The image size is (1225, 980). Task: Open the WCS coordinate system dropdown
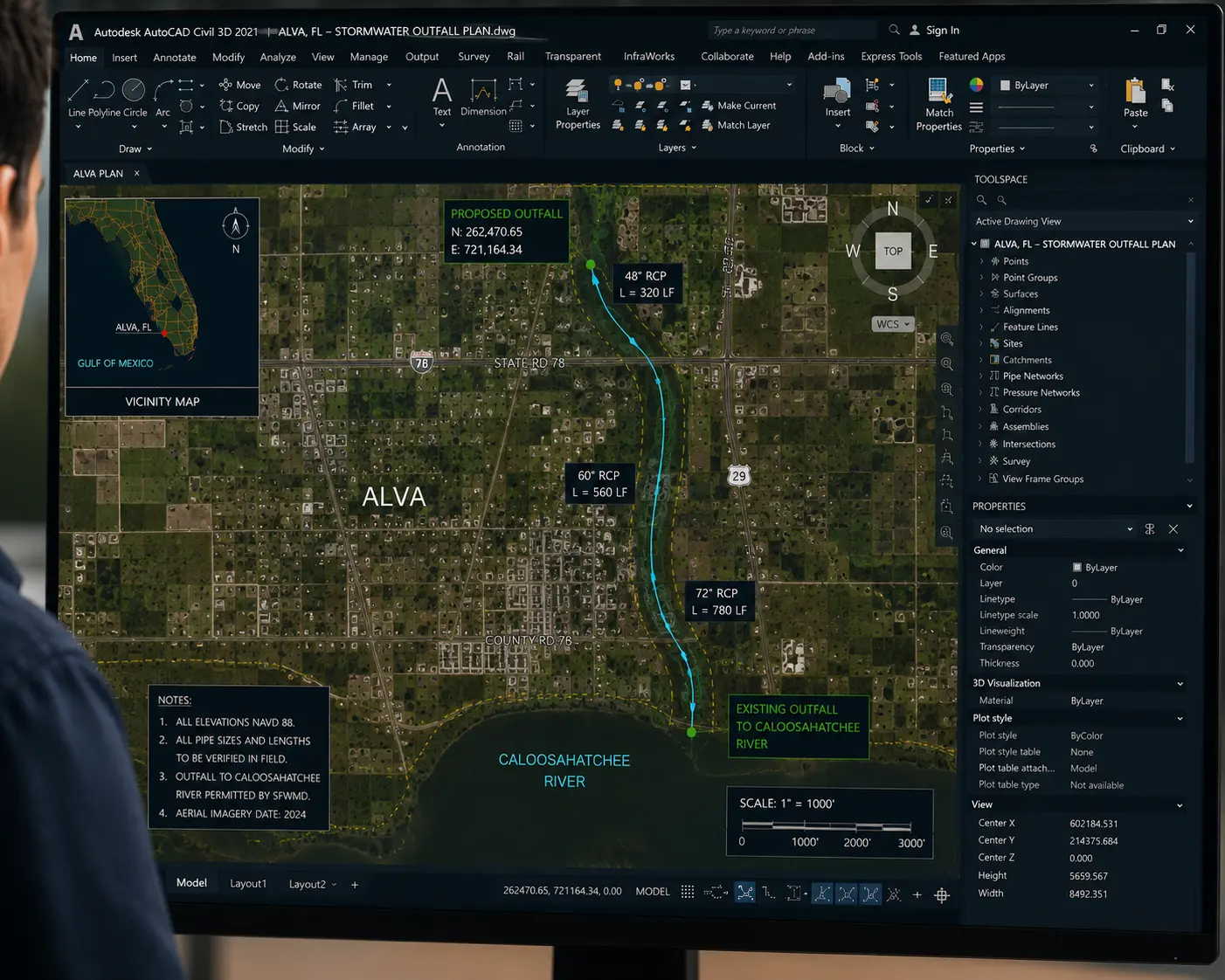(x=893, y=324)
